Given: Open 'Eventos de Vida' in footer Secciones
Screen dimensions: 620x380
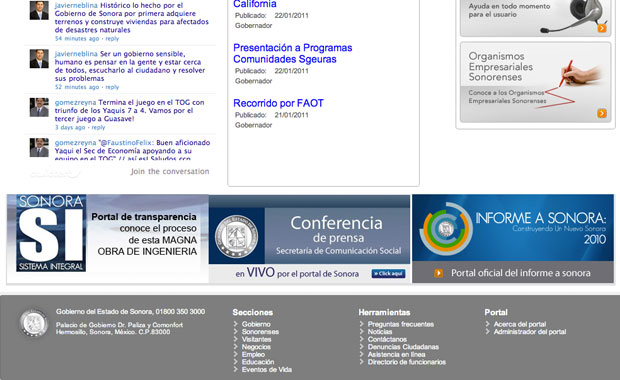Looking at the screenshot, I should tap(267, 369).
